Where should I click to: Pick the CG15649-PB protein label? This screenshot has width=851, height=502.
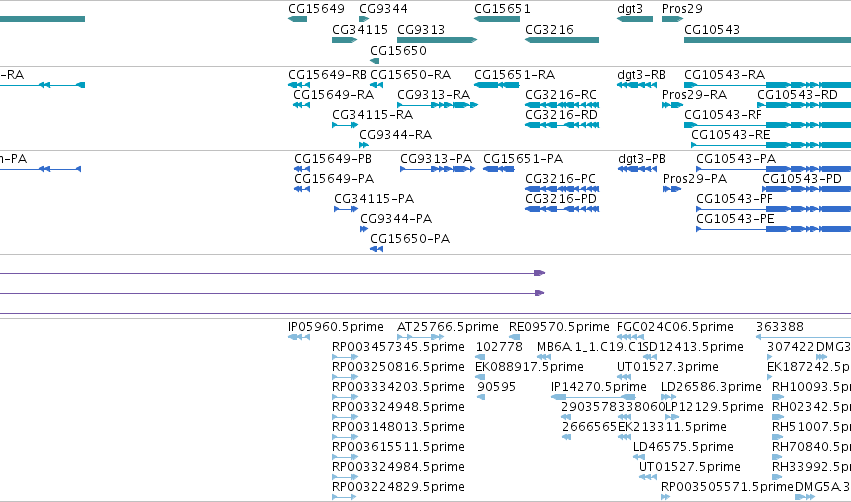coord(333,159)
